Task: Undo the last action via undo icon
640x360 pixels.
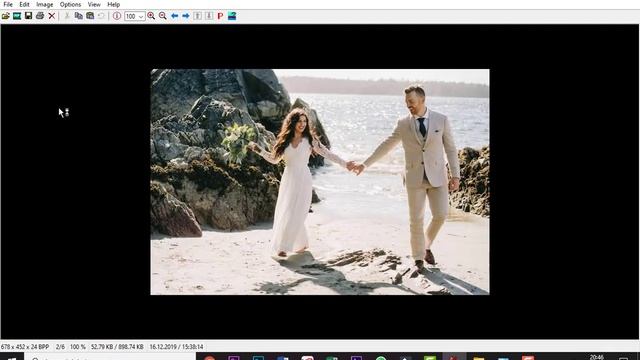Action: (101, 16)
